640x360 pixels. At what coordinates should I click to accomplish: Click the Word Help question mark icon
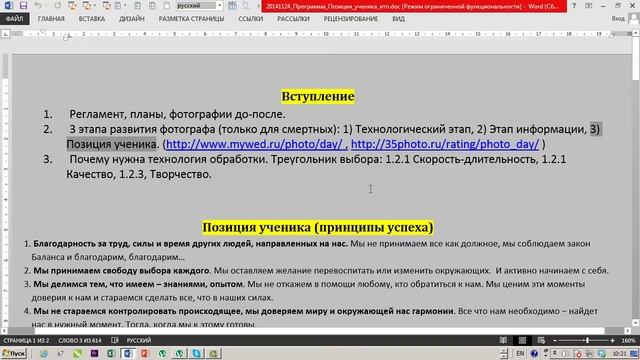point(574,6)
